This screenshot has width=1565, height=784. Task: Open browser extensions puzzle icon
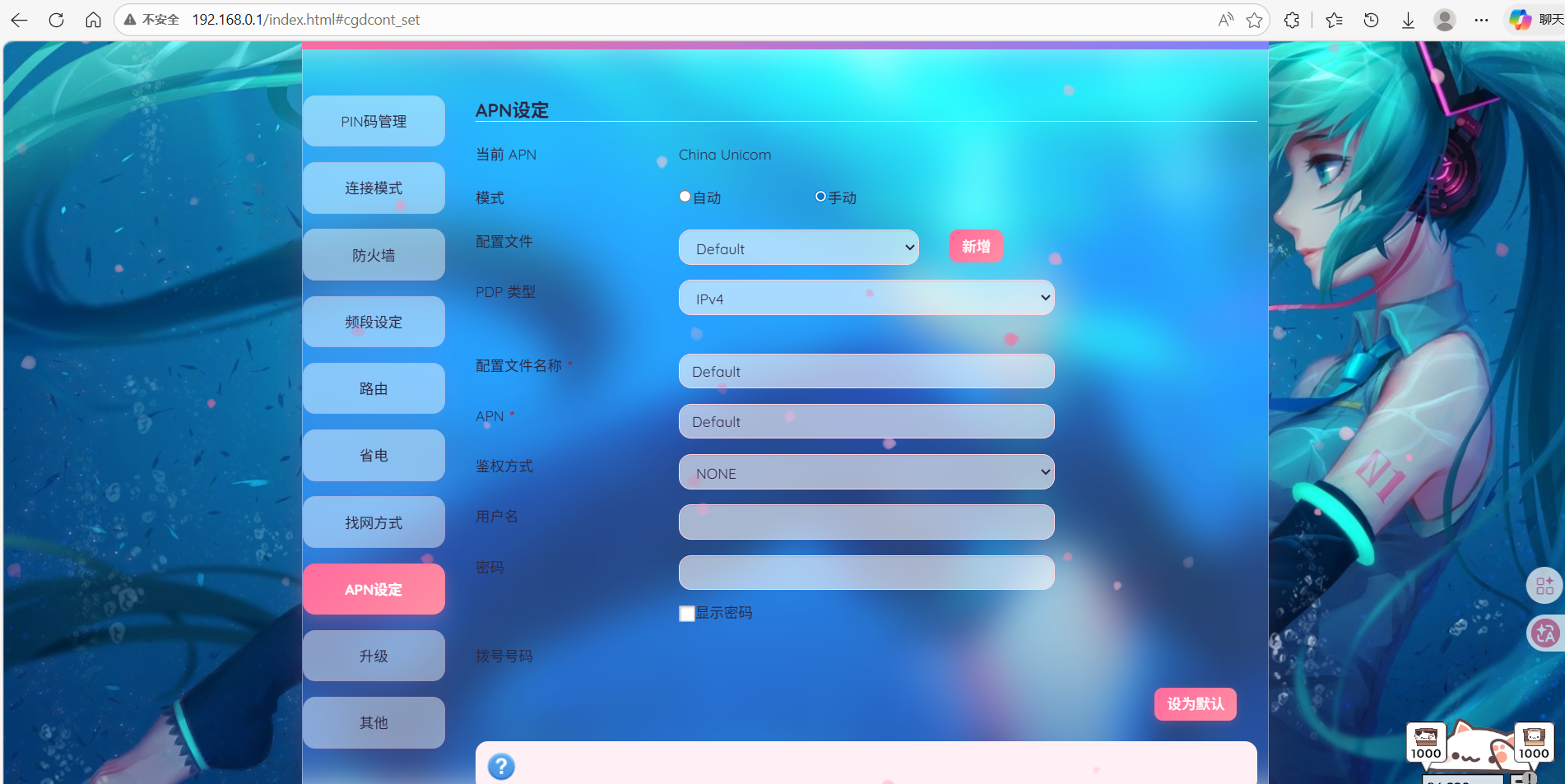click(x=1292, y=20)
